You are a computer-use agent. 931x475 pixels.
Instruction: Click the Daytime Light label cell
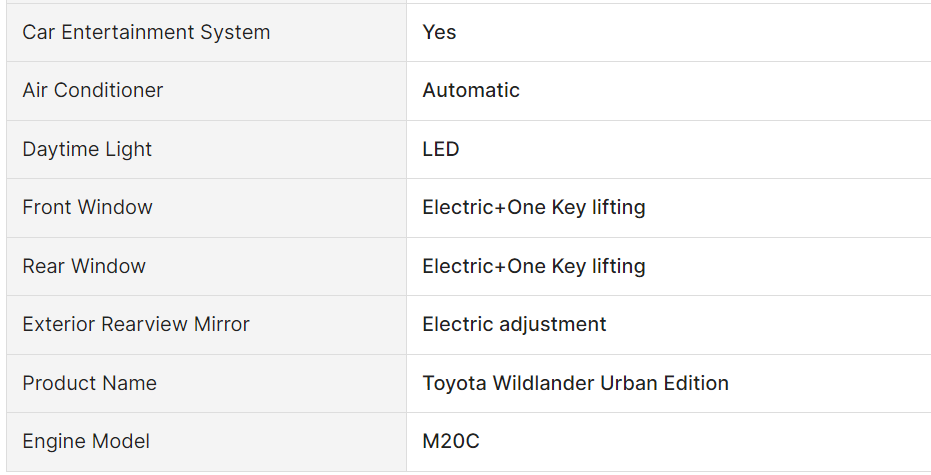click(x=87, y=149)
